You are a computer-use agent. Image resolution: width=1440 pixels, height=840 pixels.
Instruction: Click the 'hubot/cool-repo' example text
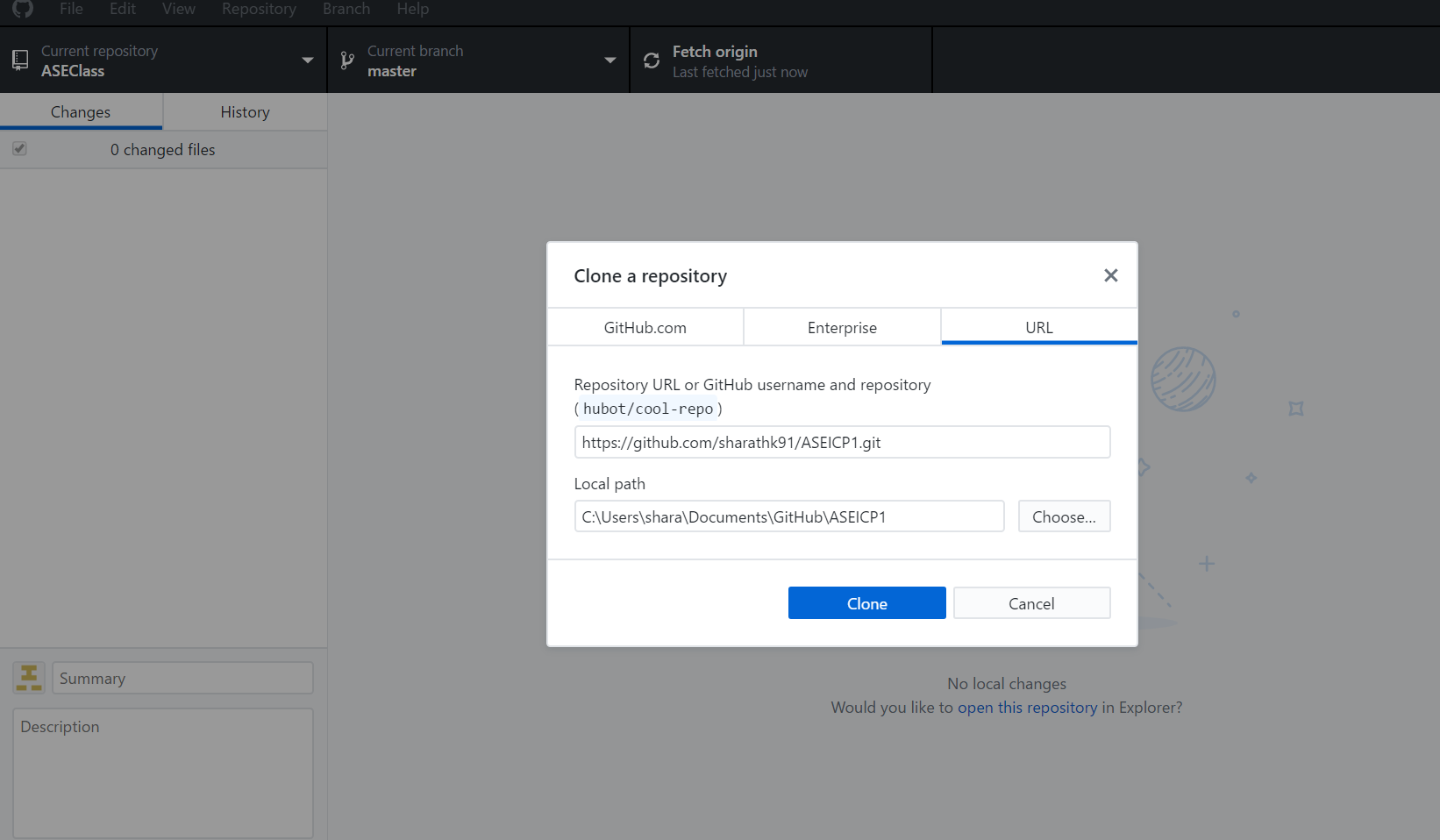tap(648, 409)
